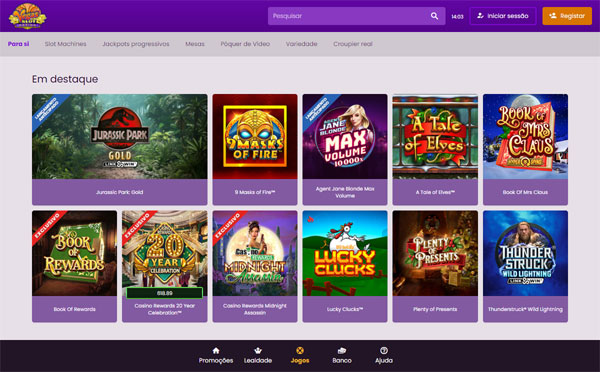Open Book of Mrs Claus thumbnail
600x372 pixels.
(x=525, y=137)
